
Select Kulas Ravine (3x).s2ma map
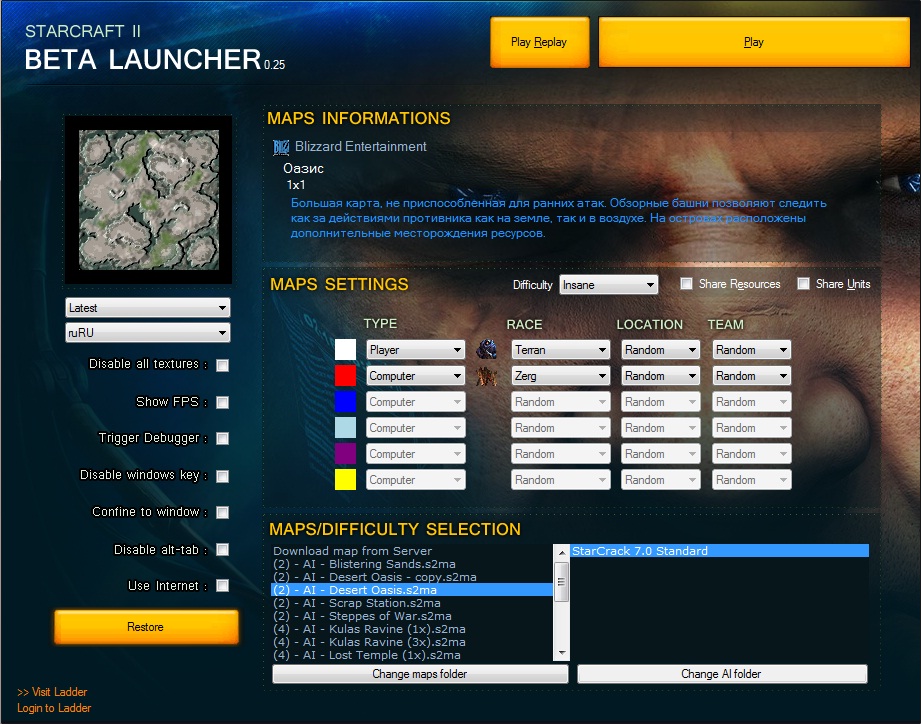coord(412,642)
